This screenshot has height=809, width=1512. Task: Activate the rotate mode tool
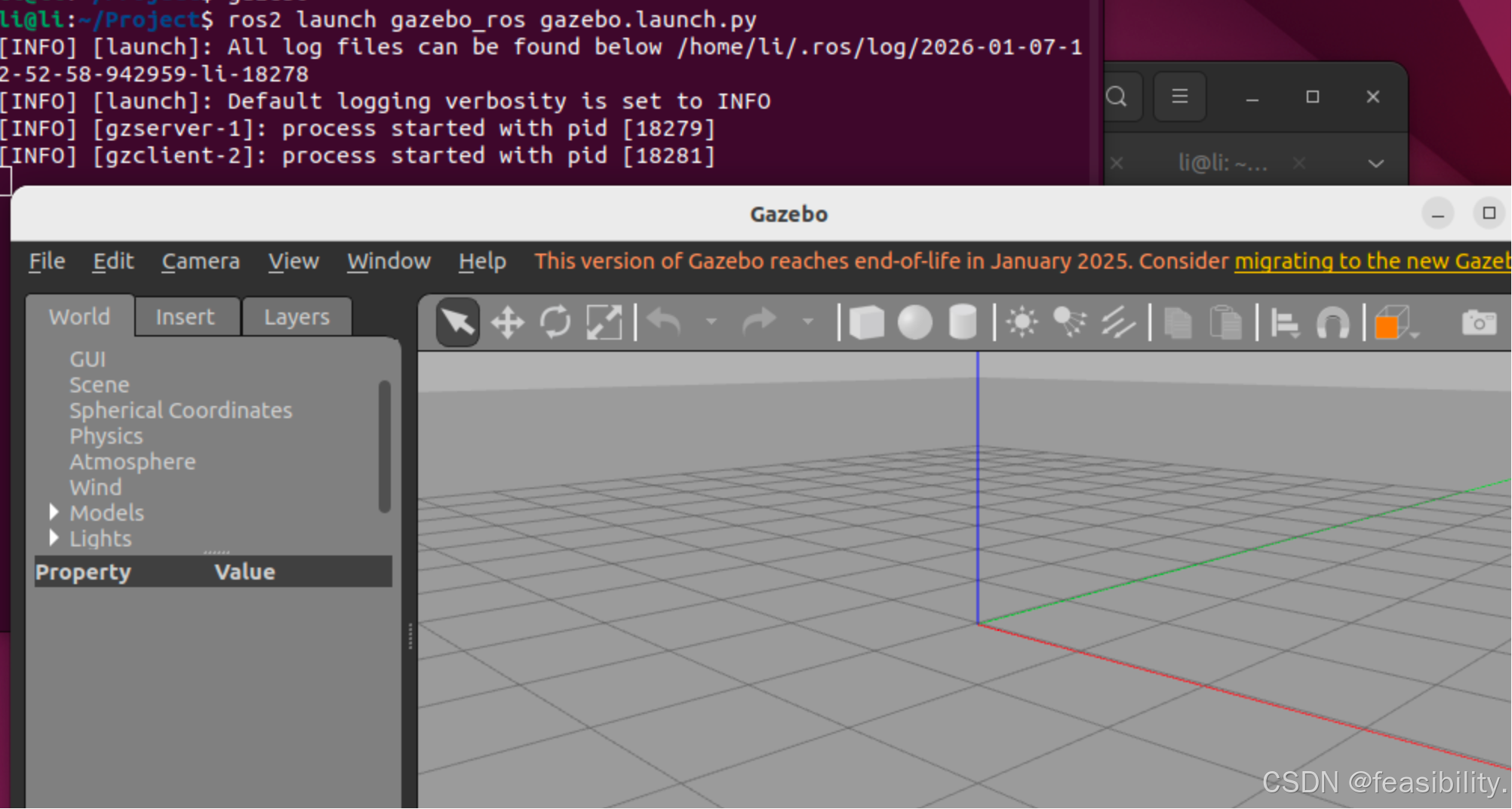pyautogui.click(x=556, y=322)
